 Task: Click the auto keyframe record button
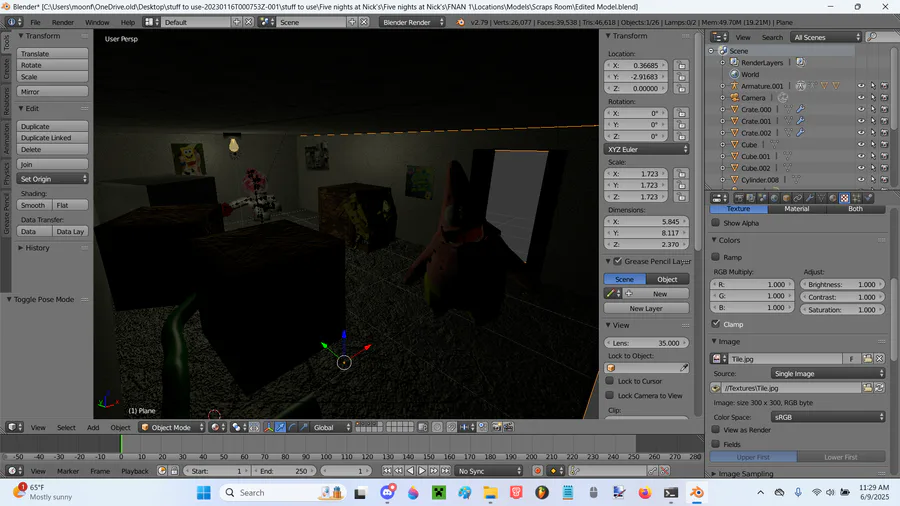537,471
